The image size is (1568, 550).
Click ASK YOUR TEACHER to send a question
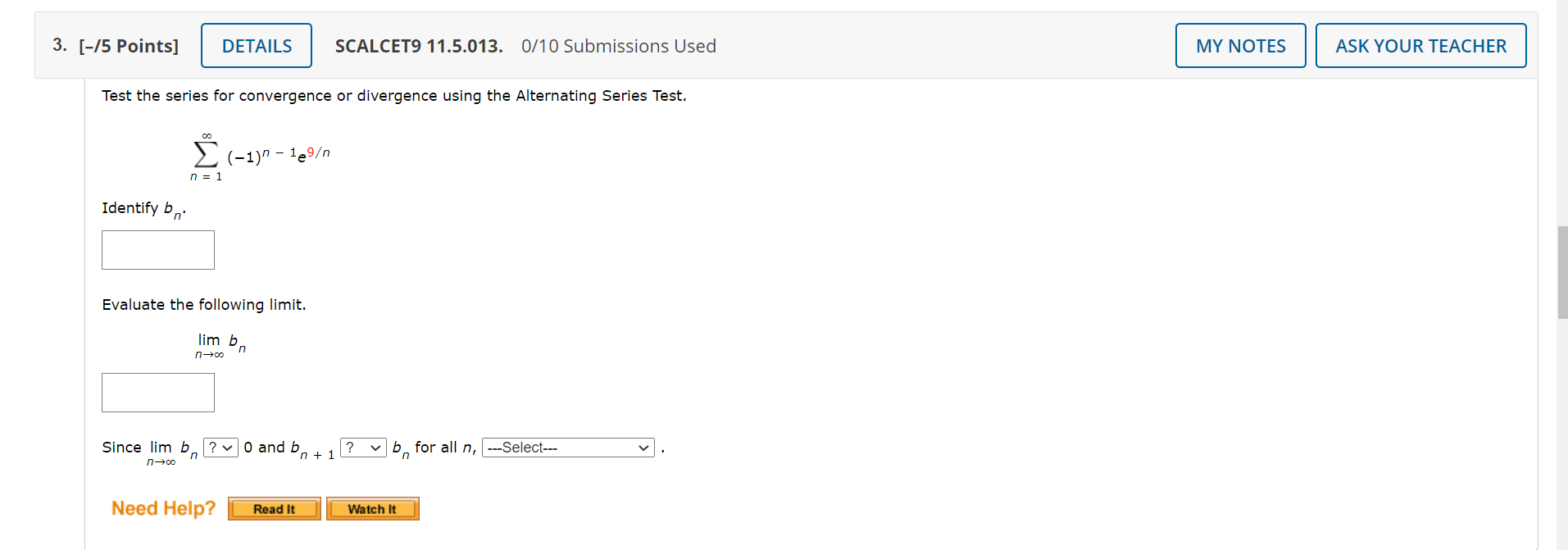coord(1420,45)
